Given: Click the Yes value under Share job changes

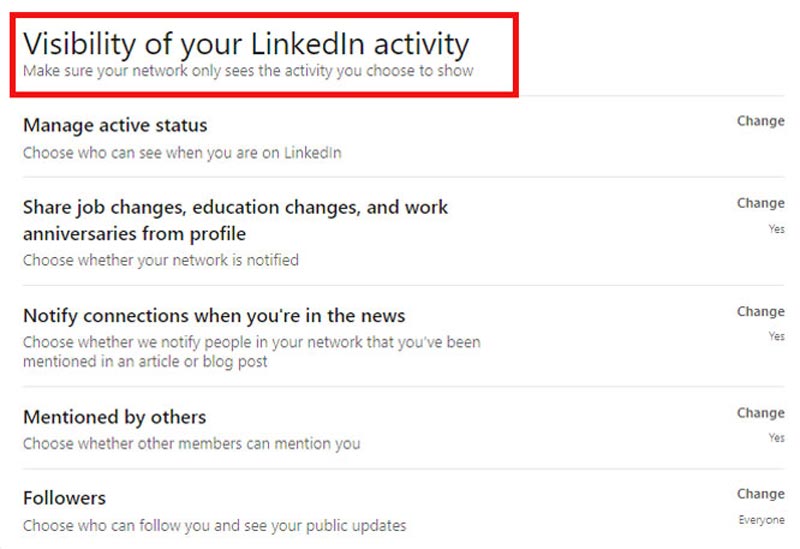Looking at the screenshot, I should click(776, 228).
